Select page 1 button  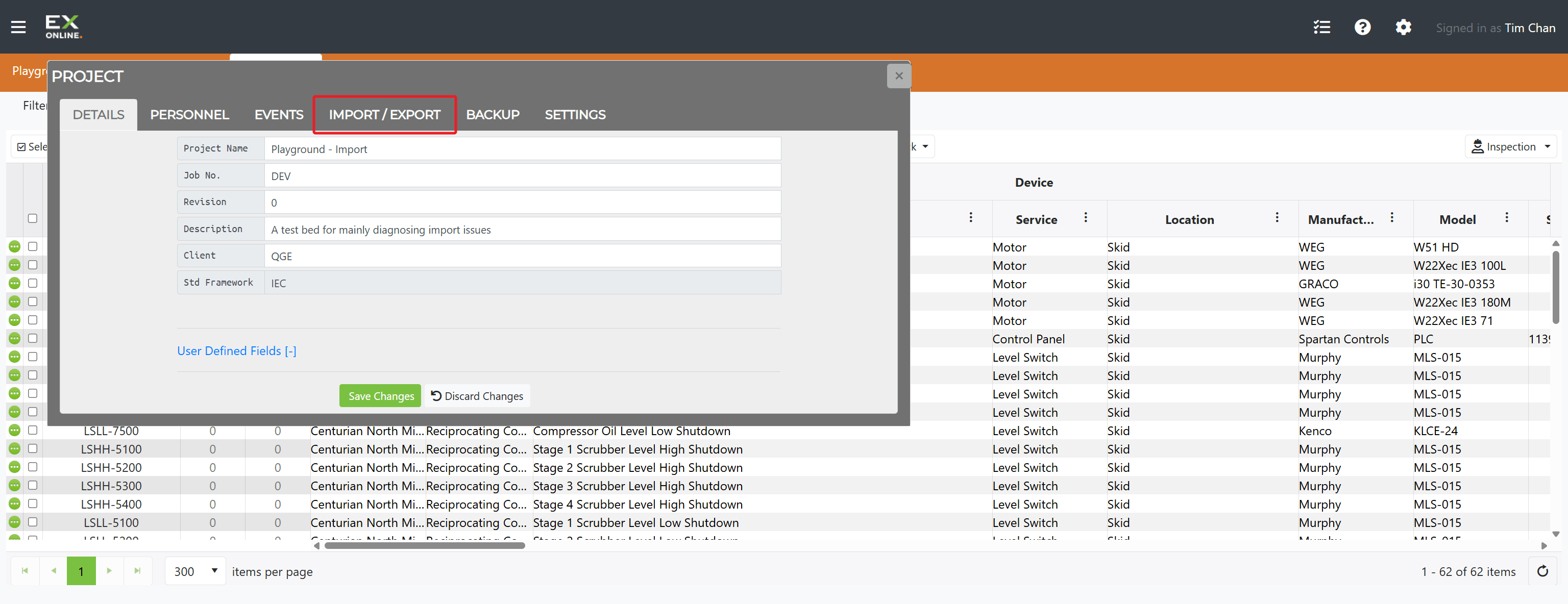(81, 570)
